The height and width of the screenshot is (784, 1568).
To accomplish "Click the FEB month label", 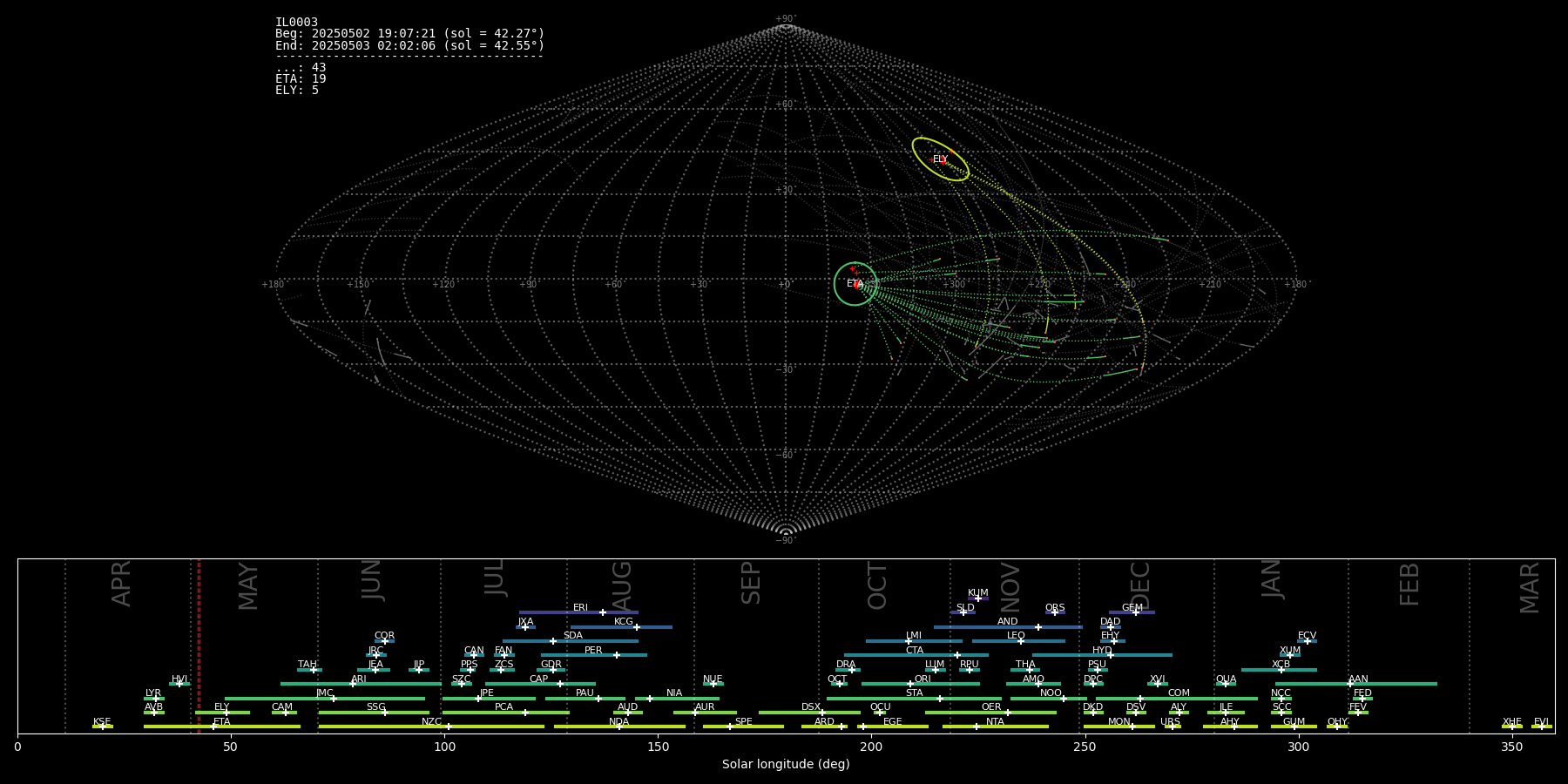I will (x=1409, y=585).
